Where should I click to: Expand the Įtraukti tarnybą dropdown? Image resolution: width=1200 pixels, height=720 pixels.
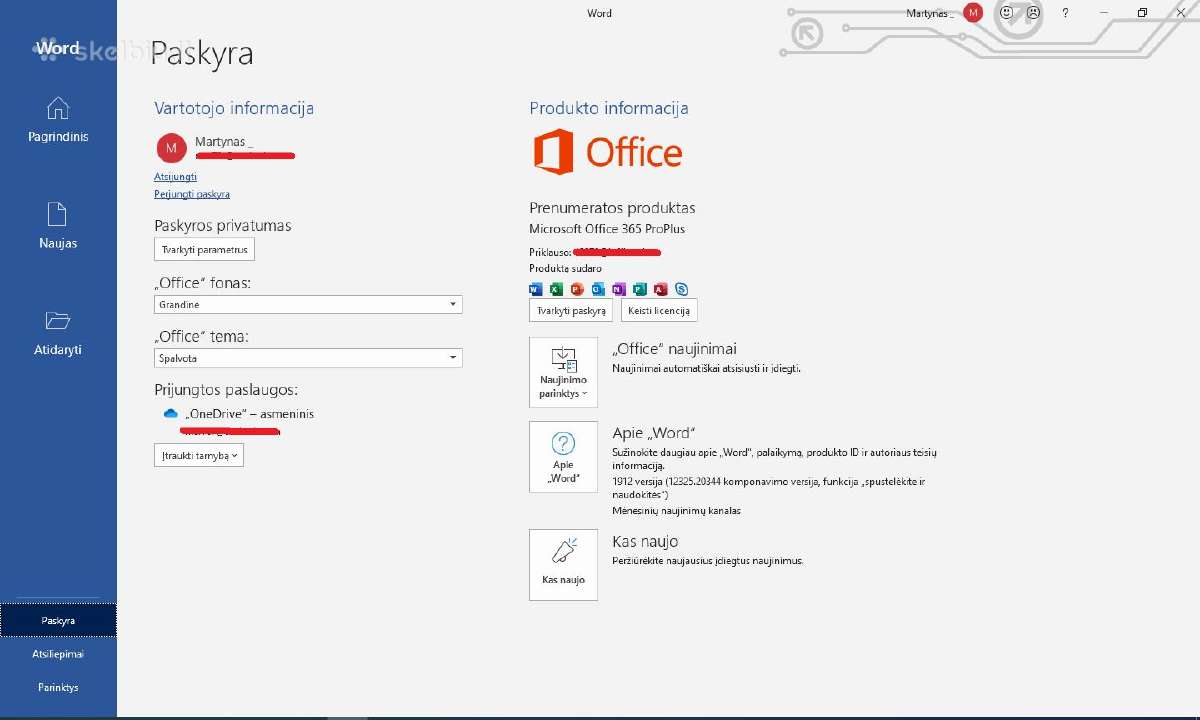pos(199,456)
